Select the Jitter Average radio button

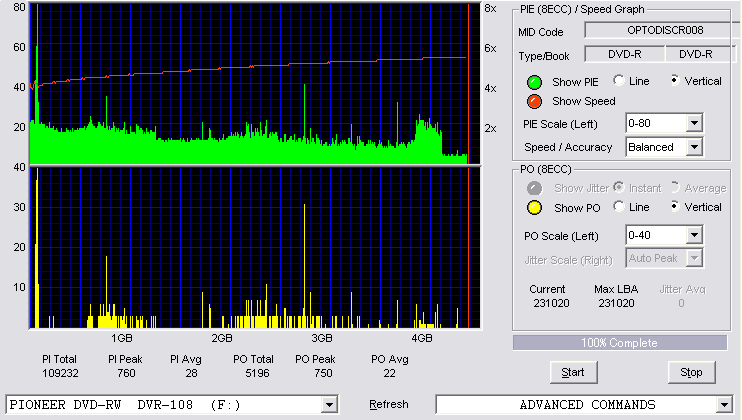(675, 187)
